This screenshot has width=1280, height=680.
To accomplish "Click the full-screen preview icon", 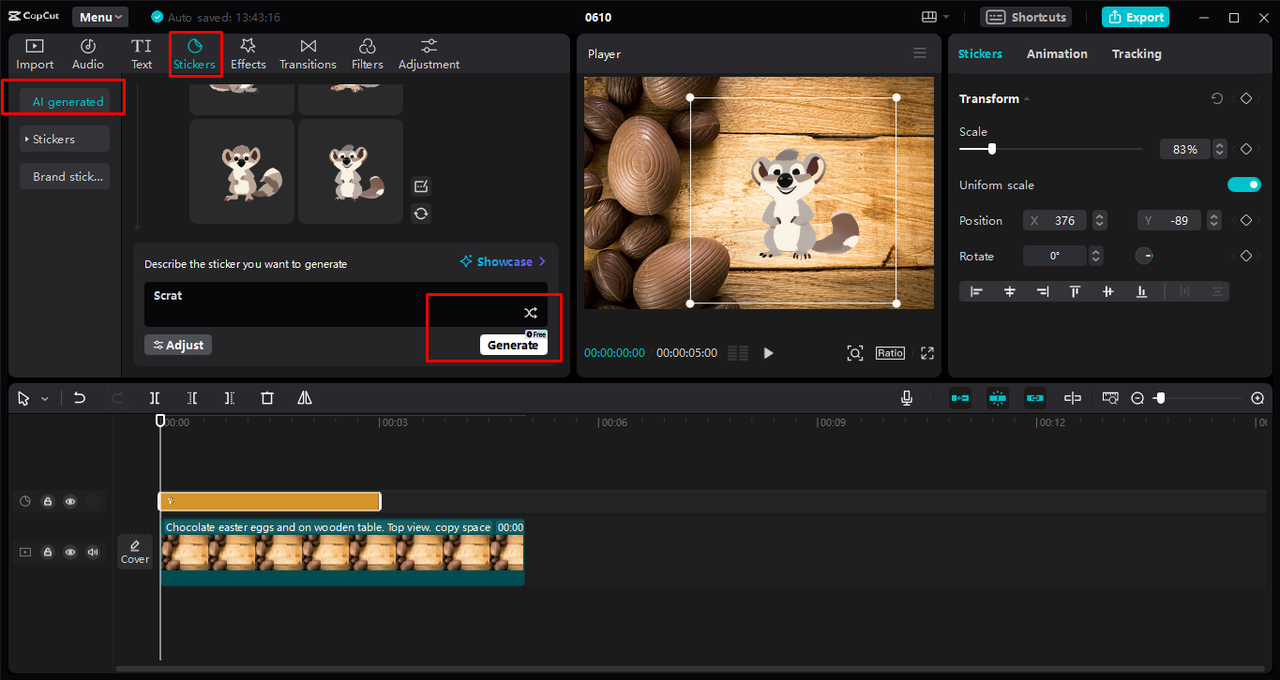I will (927, 353).
